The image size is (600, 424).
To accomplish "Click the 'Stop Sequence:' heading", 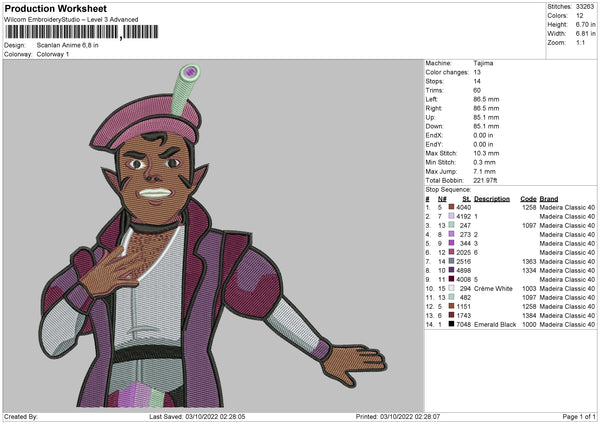I will pyautogui.click(x=448, y=190).
